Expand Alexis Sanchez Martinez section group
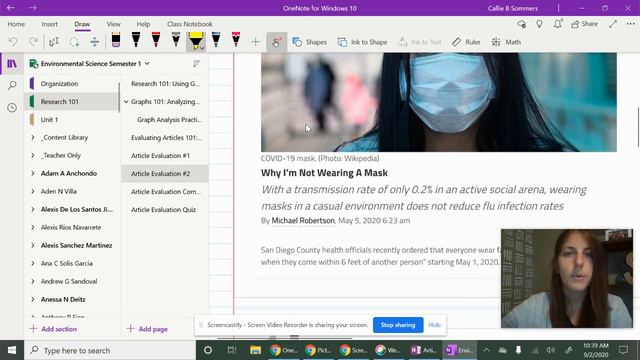Image resolution: width=640 pixels, height=360 pixels. tap(33, 245)
